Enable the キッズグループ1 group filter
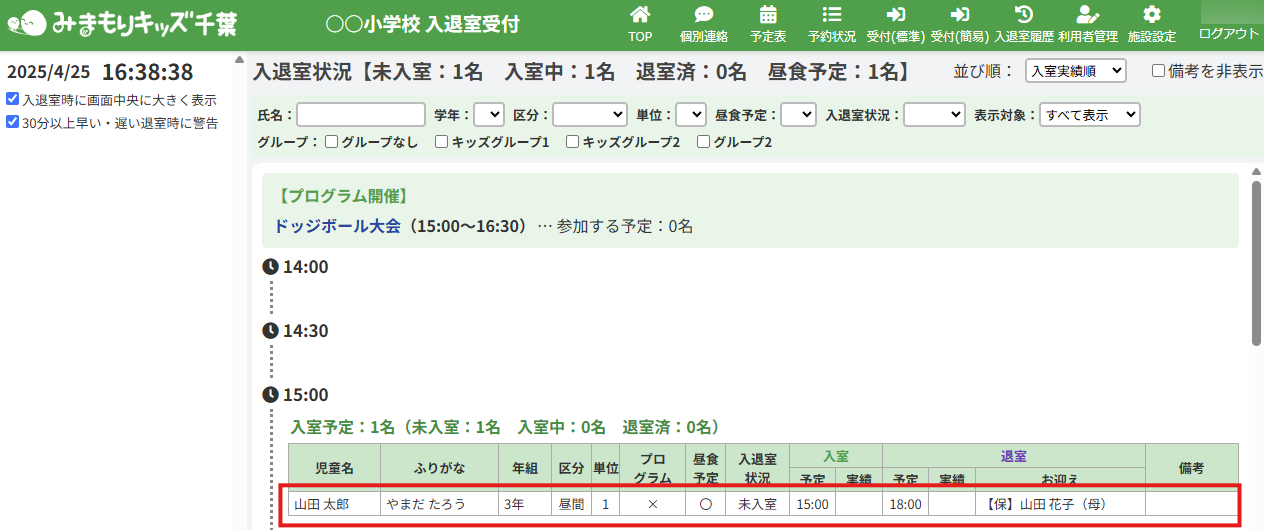This screenshot has height=530, width=1264. pyautogui.click(x=441, y=142)
